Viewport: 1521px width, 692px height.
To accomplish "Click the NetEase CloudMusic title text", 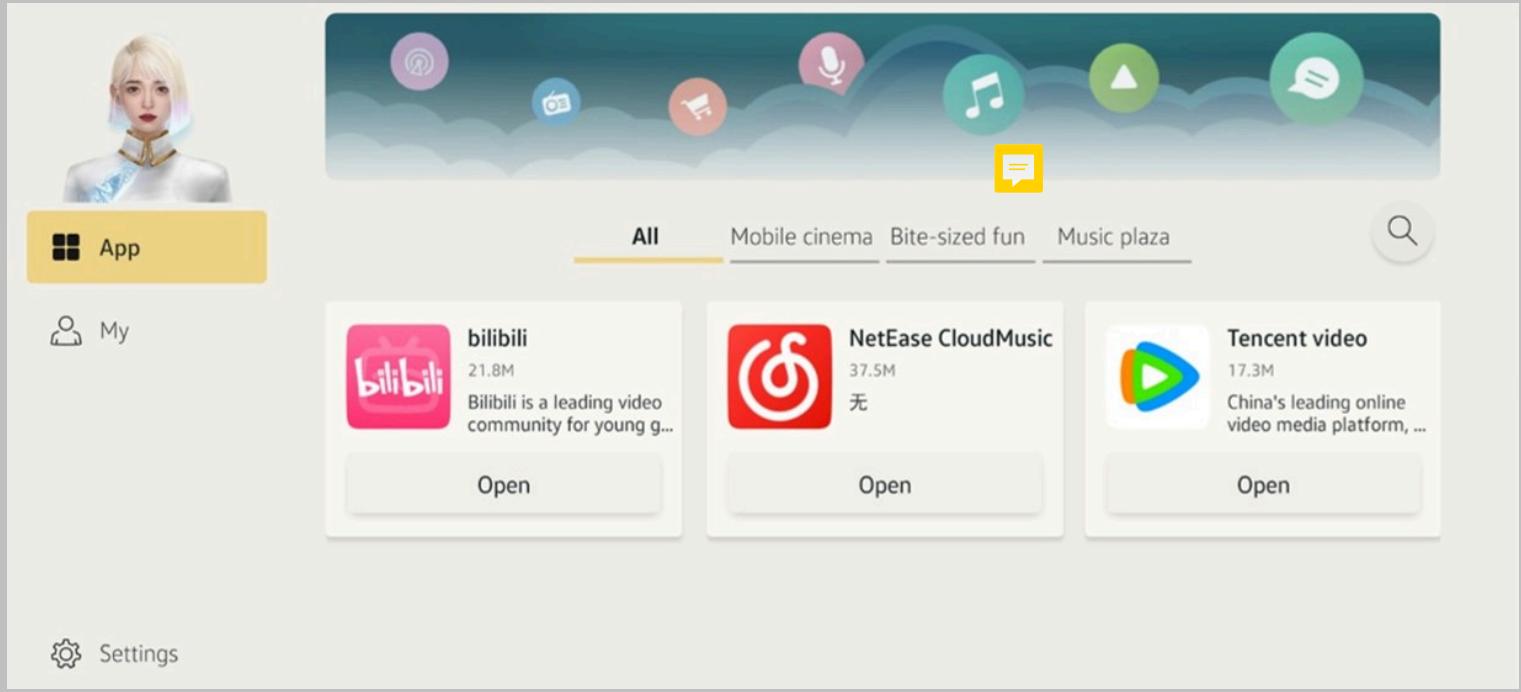I will click(x=951, y=338).
